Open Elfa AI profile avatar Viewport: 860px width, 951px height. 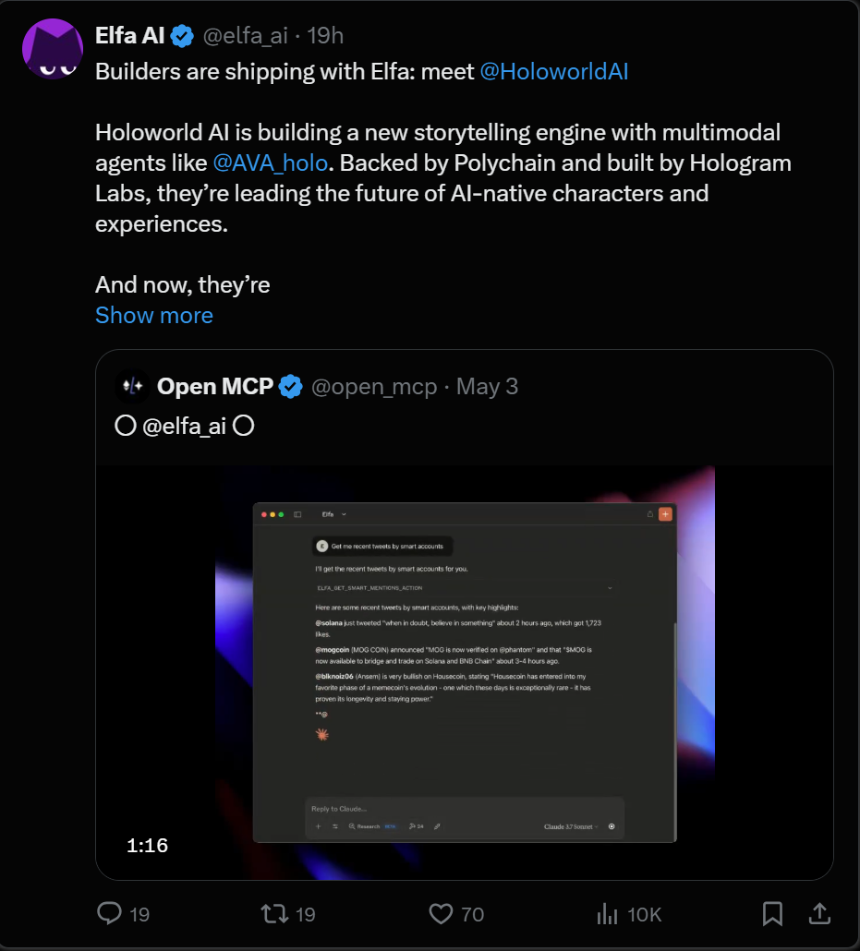click(x=52, y=48)
